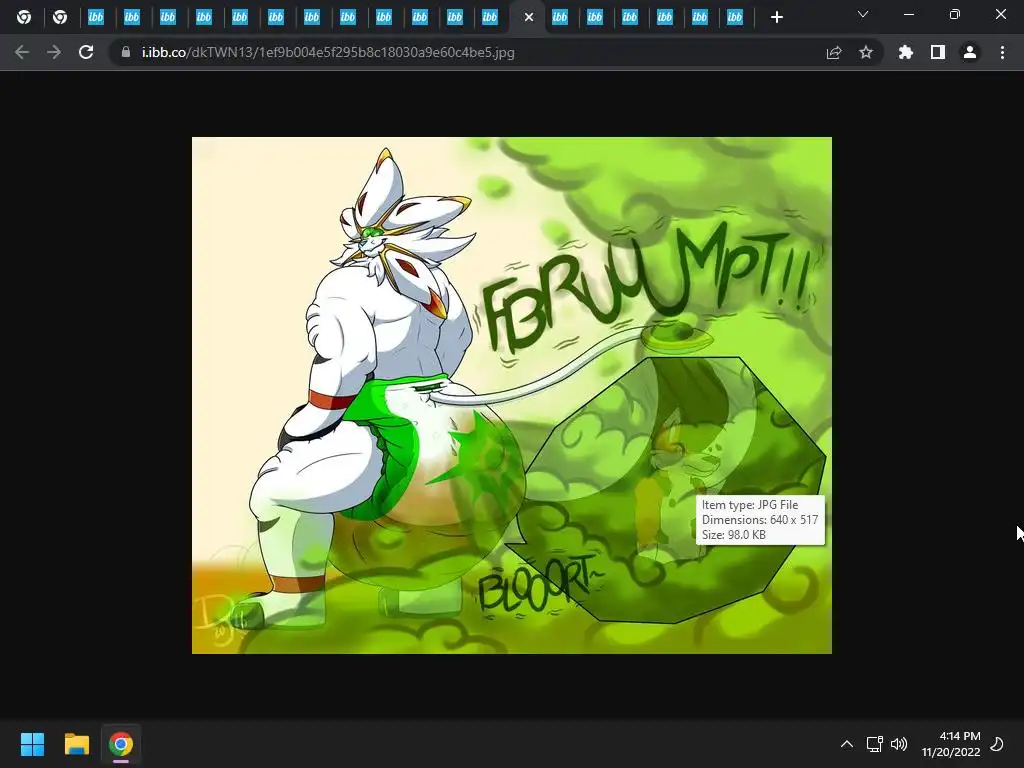The width and height of the screenshot is (1024, 768).
Task: Switch to ibb tab right after active tab
Action: pos(560,17)
